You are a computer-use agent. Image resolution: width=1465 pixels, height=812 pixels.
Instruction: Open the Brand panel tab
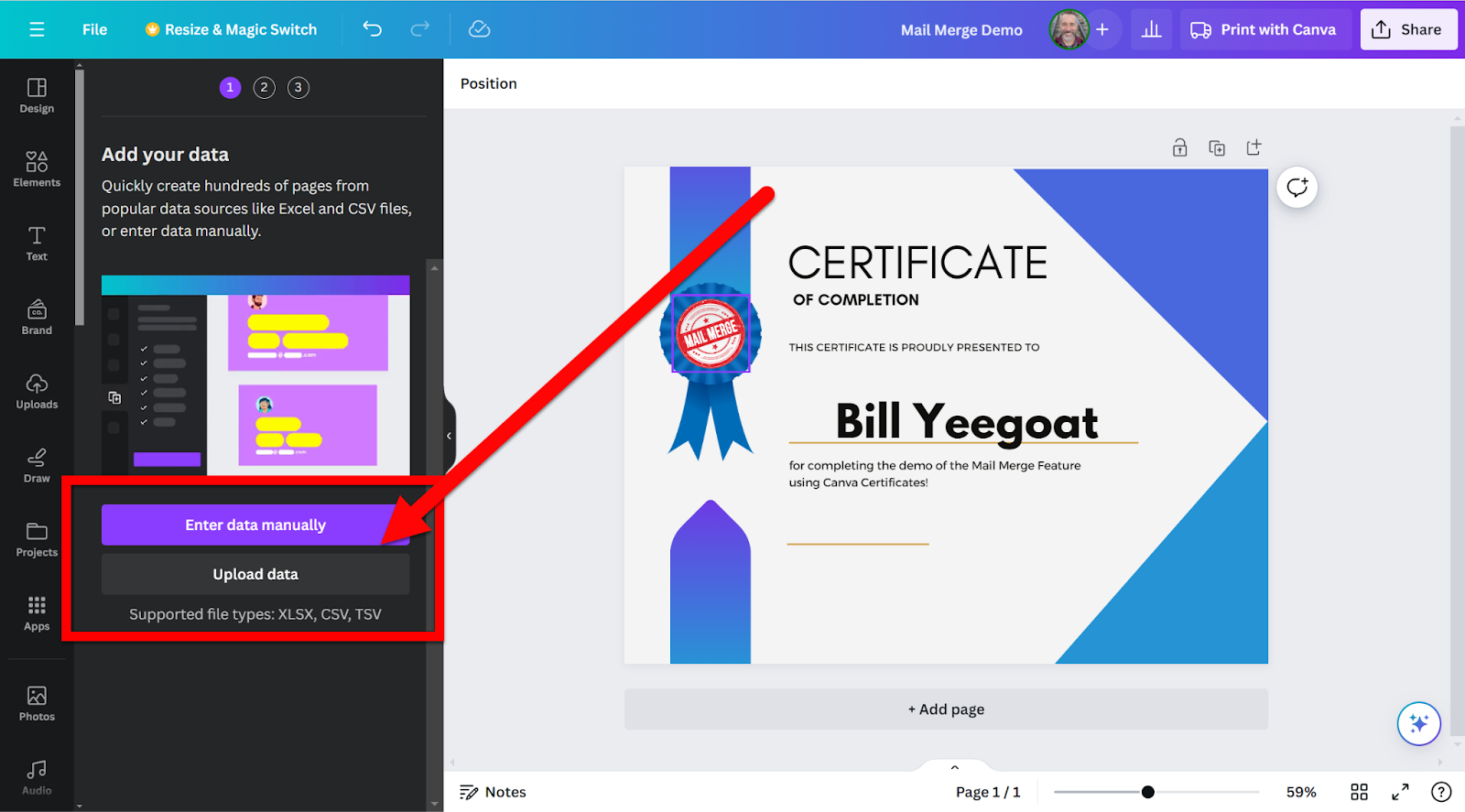(37, 318)
